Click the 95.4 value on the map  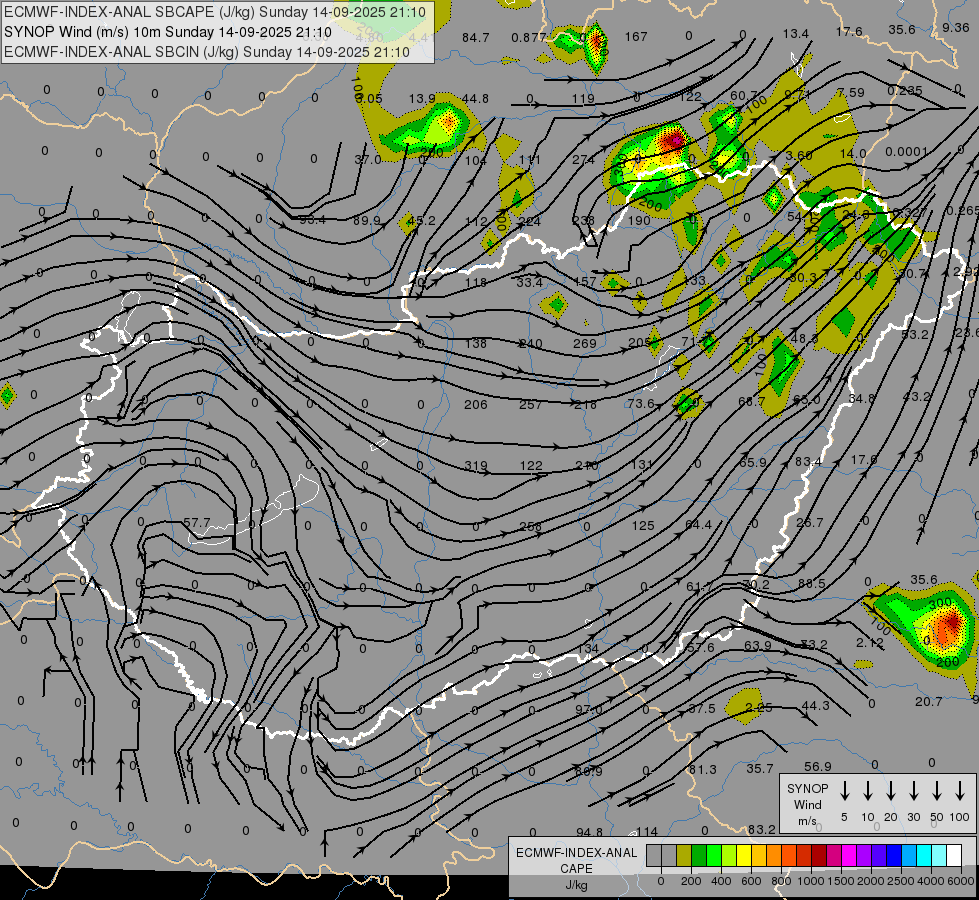coord(312,219)
